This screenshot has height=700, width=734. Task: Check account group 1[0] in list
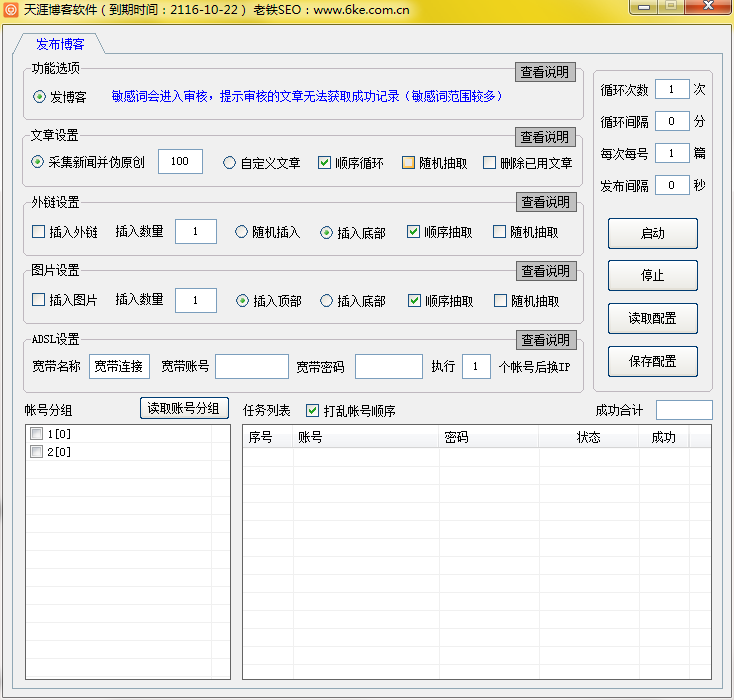(x=37, y=434)
